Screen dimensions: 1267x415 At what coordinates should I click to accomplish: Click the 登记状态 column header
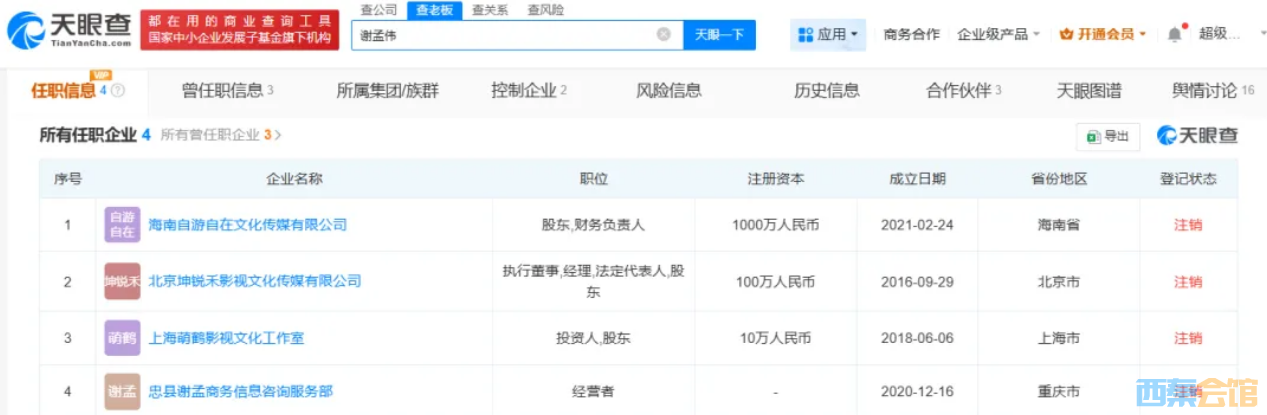point(1188,179)
